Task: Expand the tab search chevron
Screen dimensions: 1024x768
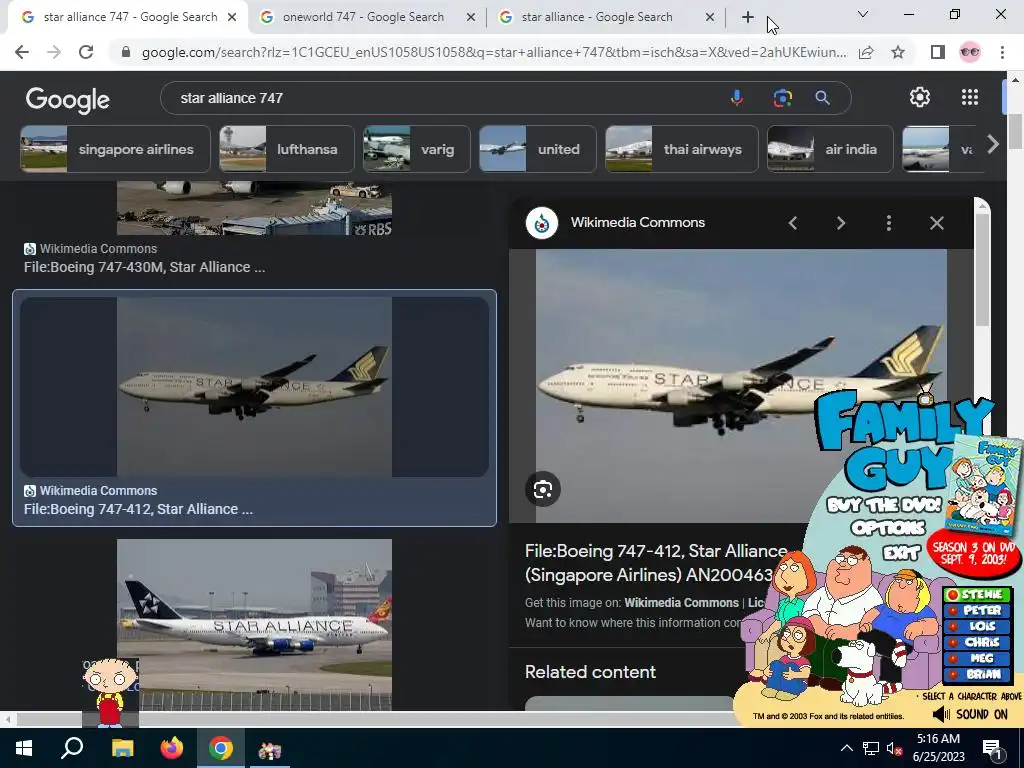Action: (x=863, y=14)
